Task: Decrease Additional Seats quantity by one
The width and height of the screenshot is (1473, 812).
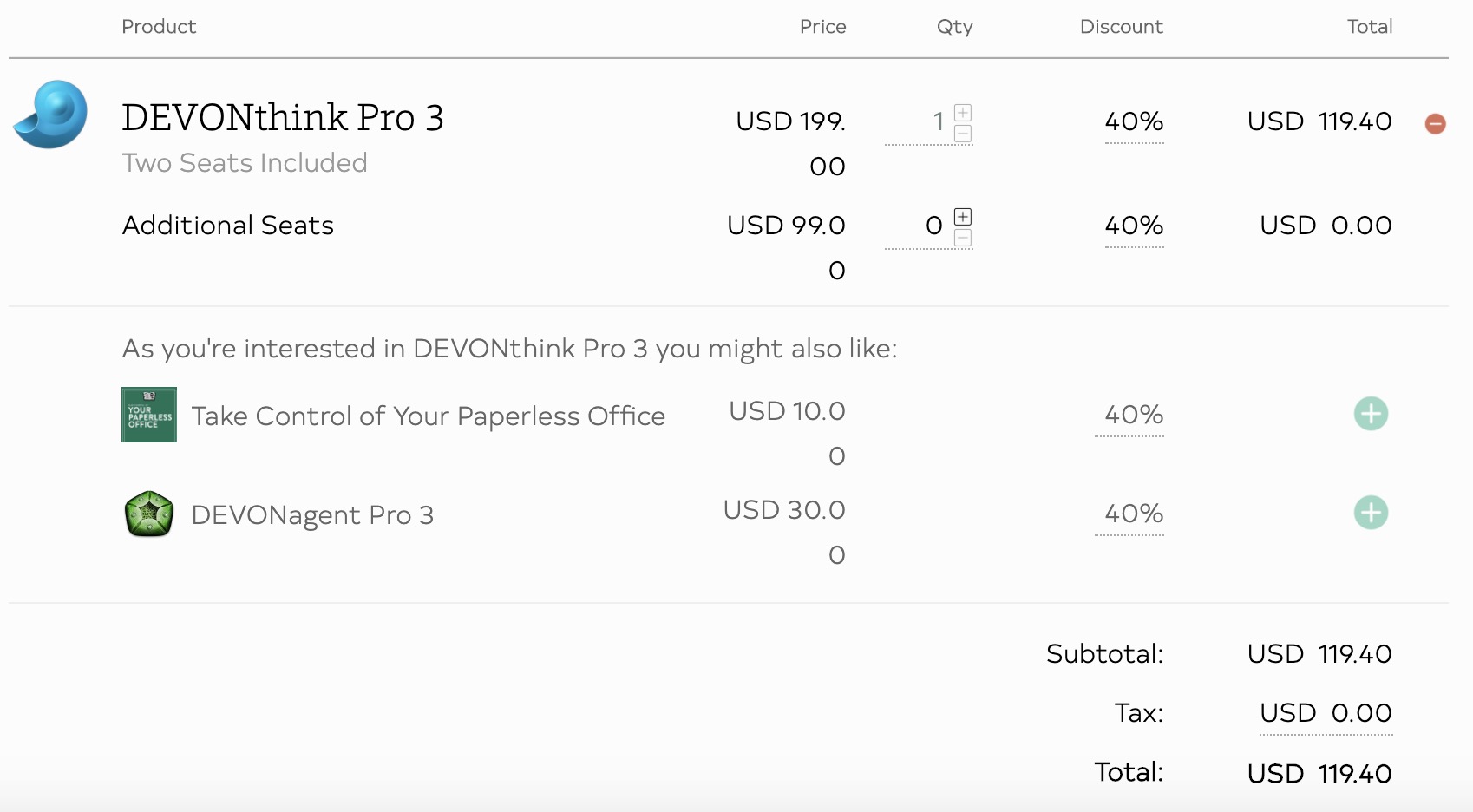Action: point(963,238)
